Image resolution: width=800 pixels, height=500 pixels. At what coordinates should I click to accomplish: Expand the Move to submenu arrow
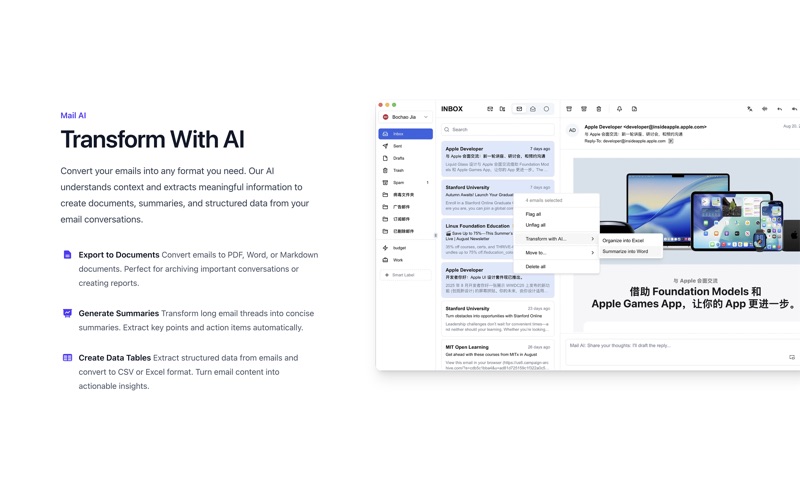pyautogui.click(x=592, y=253)
